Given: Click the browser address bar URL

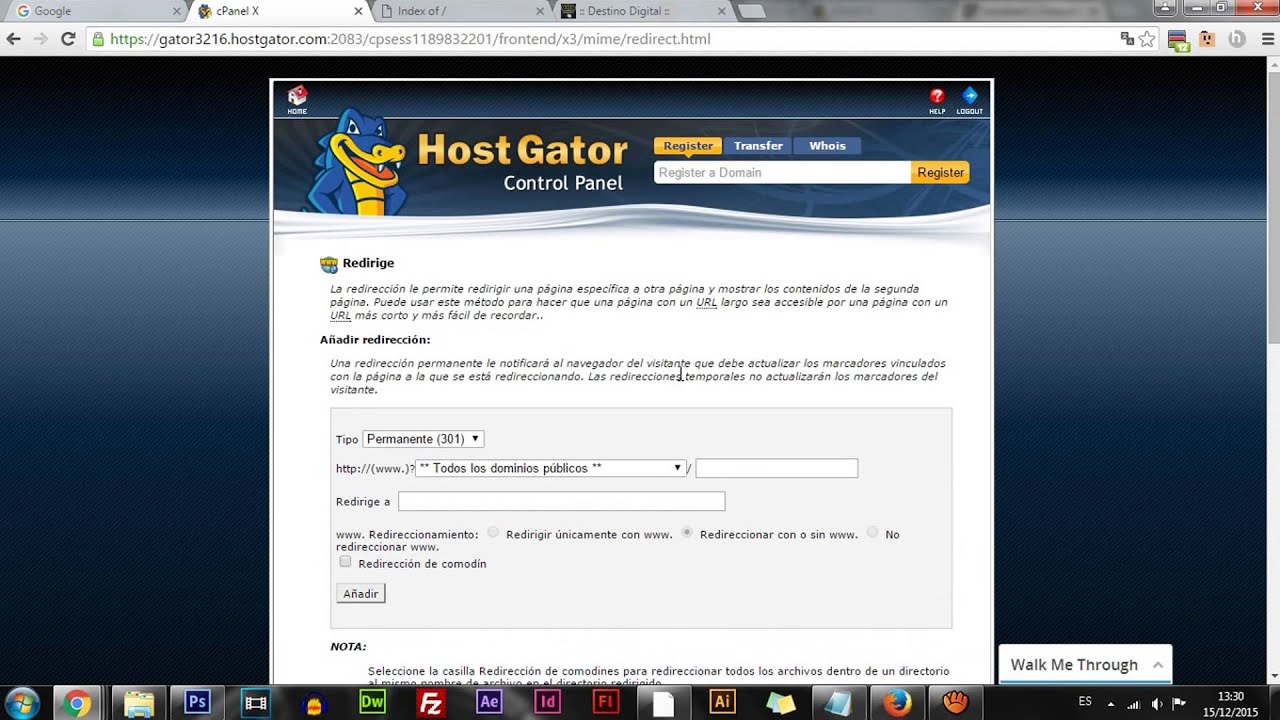Looking at the screenshot, I should pyautogui.click(x=410, y=39).
